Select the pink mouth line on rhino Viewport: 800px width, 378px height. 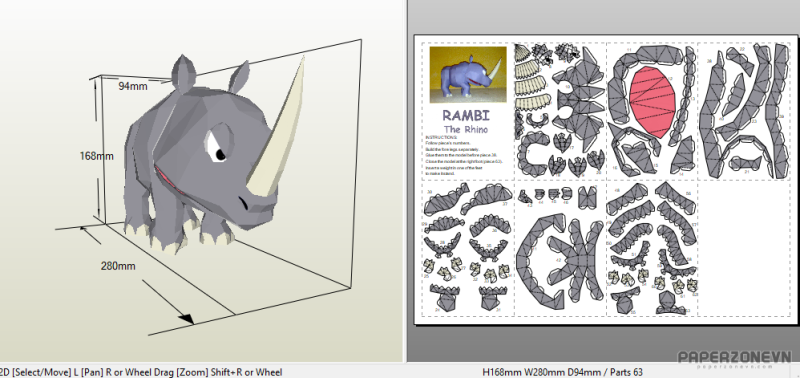pos(170,181)
